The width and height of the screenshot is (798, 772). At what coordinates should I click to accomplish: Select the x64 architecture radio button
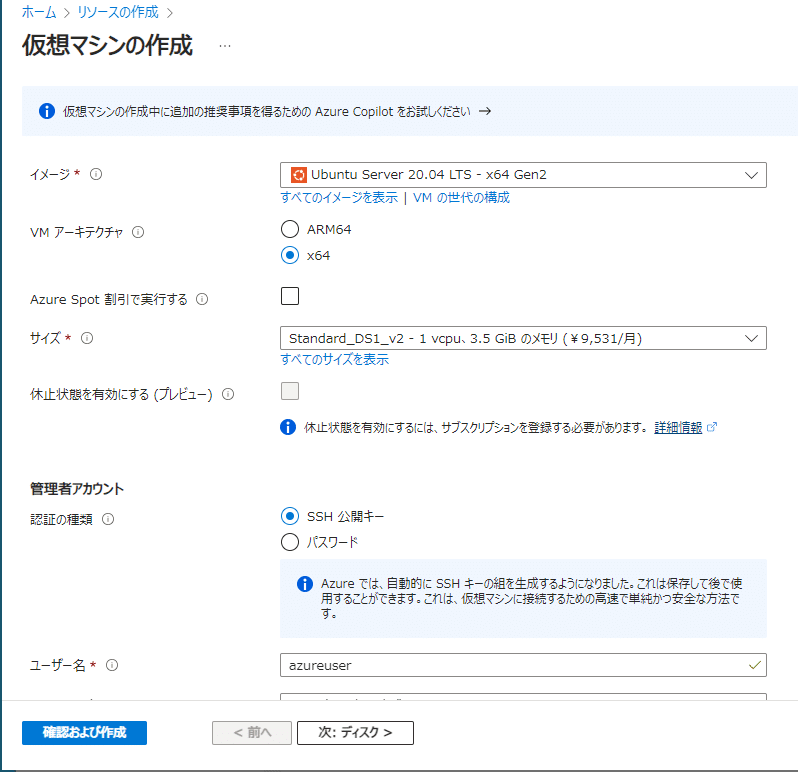click(x=290, y=255)
